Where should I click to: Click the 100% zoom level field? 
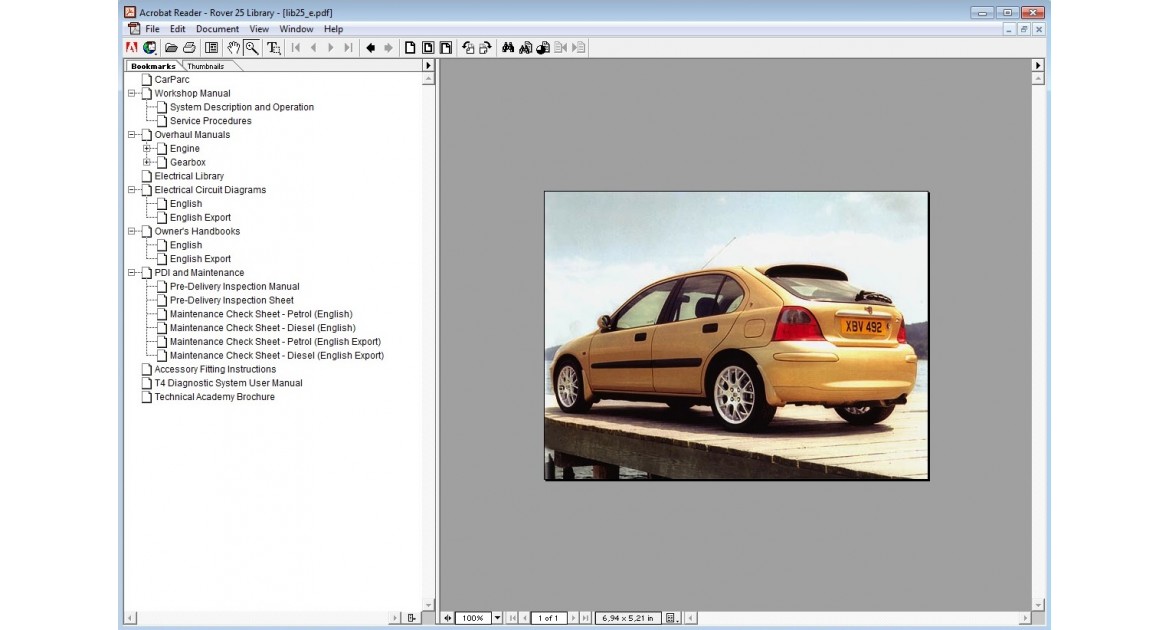(x=472, y=618)
